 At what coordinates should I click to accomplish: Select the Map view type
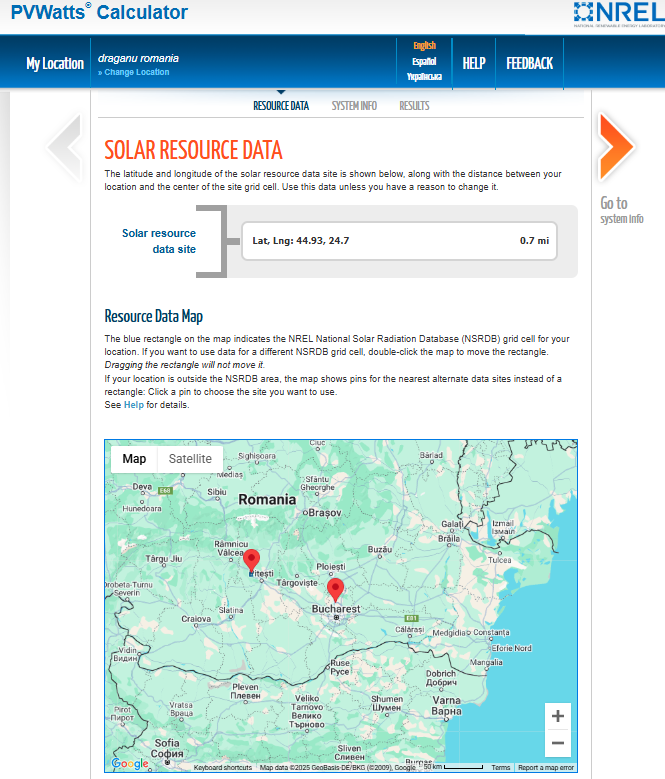[134, 459]
